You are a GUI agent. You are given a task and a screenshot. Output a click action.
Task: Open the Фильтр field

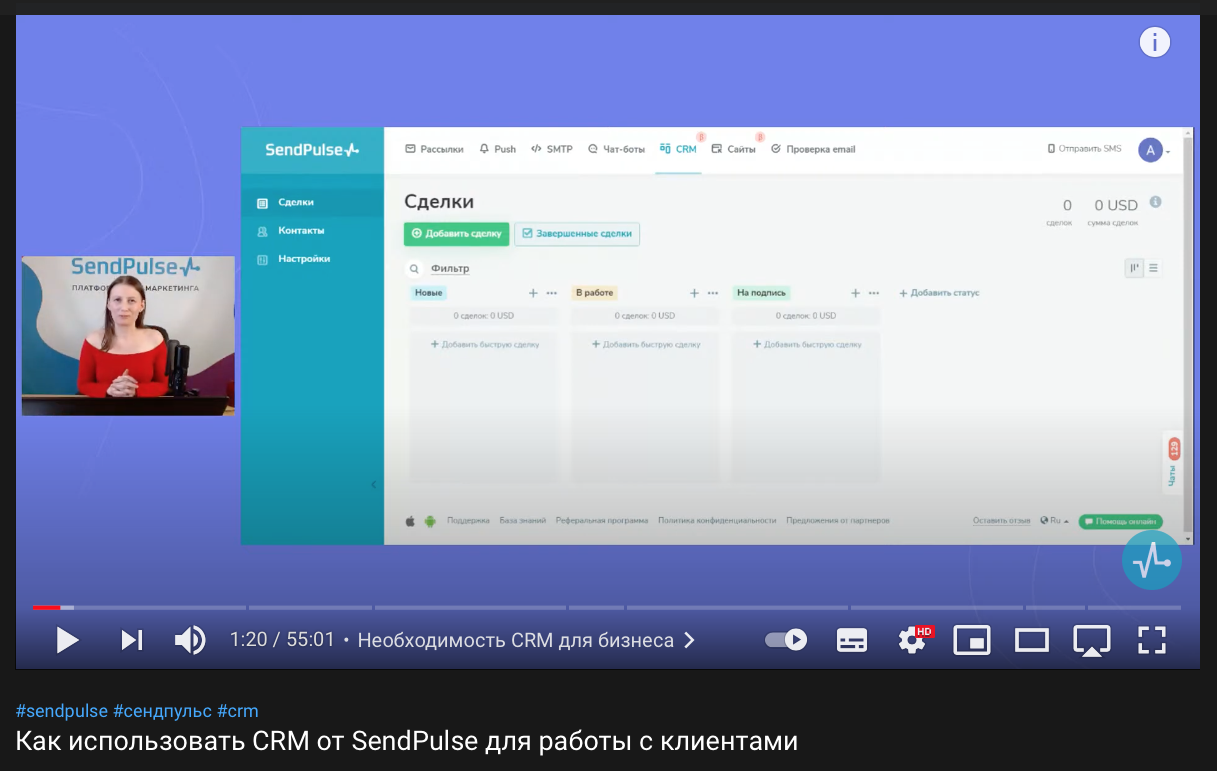450,269
